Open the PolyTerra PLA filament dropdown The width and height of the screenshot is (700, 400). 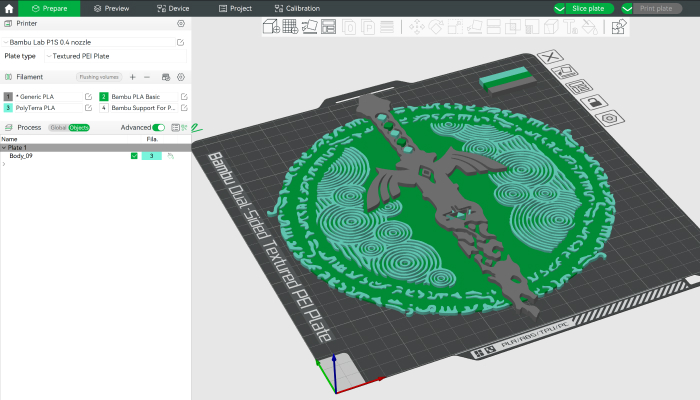[x=48, y=108]
